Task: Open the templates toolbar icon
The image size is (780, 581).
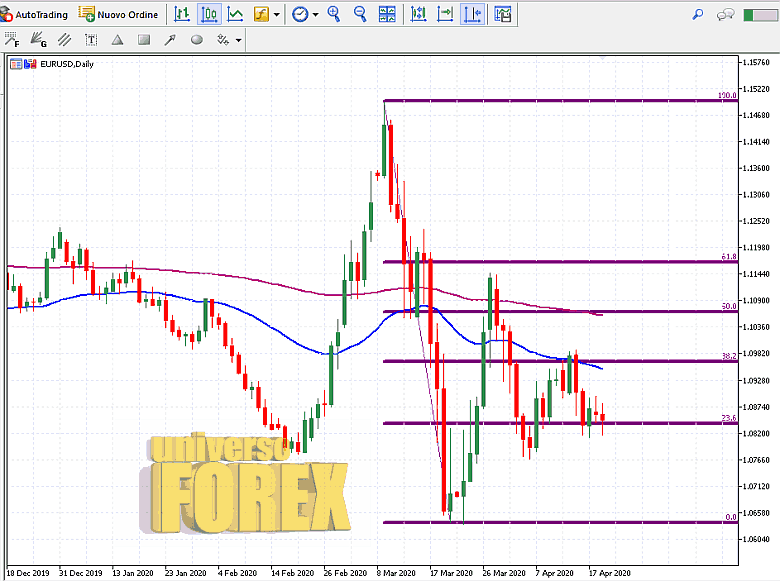Action: 502,14
